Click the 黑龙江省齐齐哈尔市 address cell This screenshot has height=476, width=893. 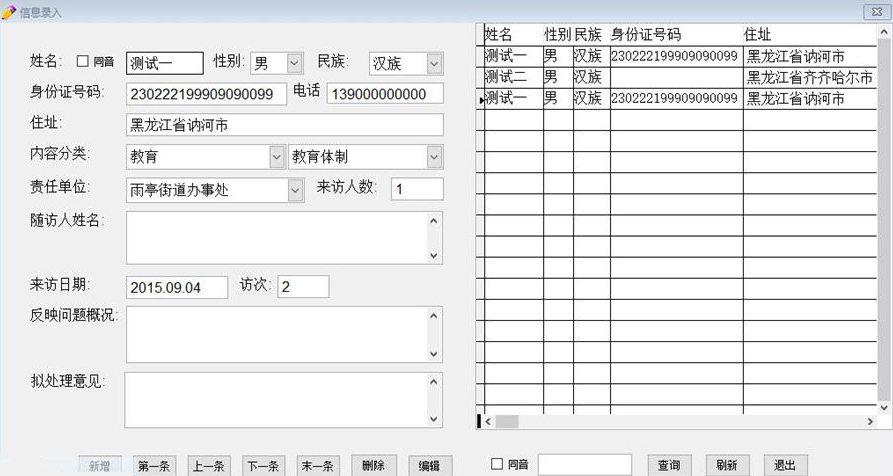(810, 77)
